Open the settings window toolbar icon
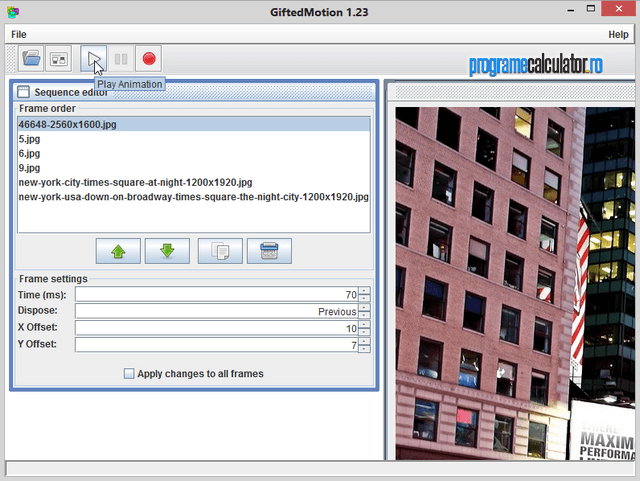This screenshot has height=481, width=640. click(x=58, y=59)
